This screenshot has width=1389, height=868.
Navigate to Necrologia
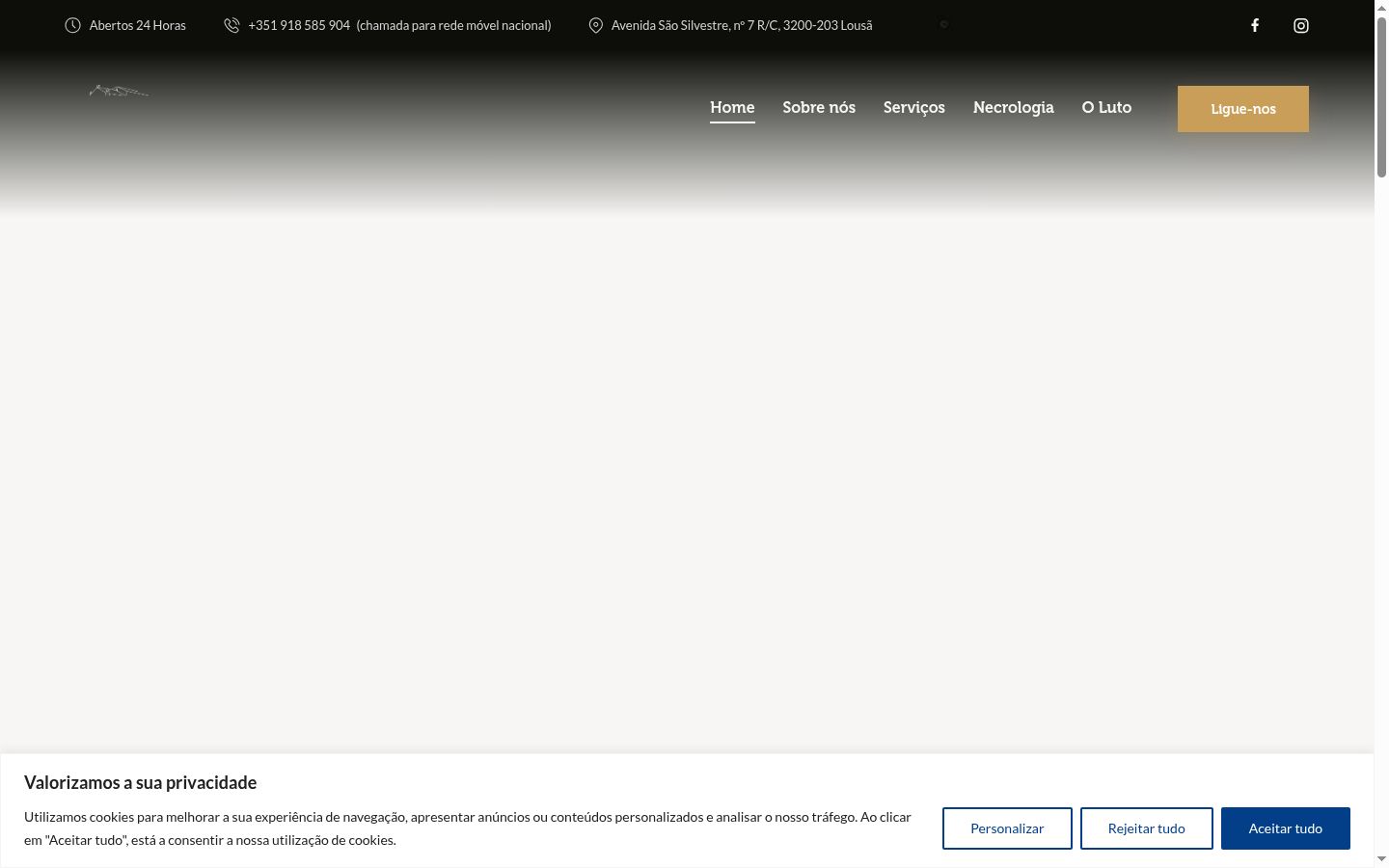pyautogui.click(x=1014, y=107)
